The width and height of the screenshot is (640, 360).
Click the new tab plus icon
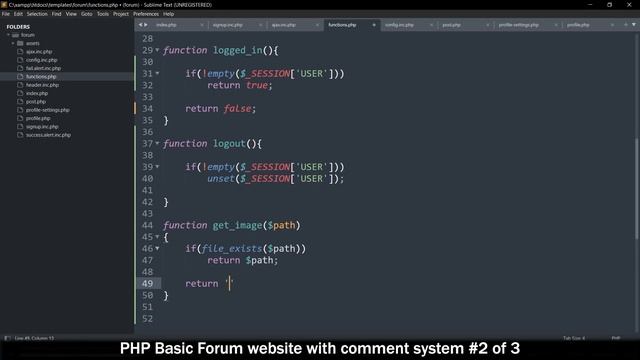(625, 25)
